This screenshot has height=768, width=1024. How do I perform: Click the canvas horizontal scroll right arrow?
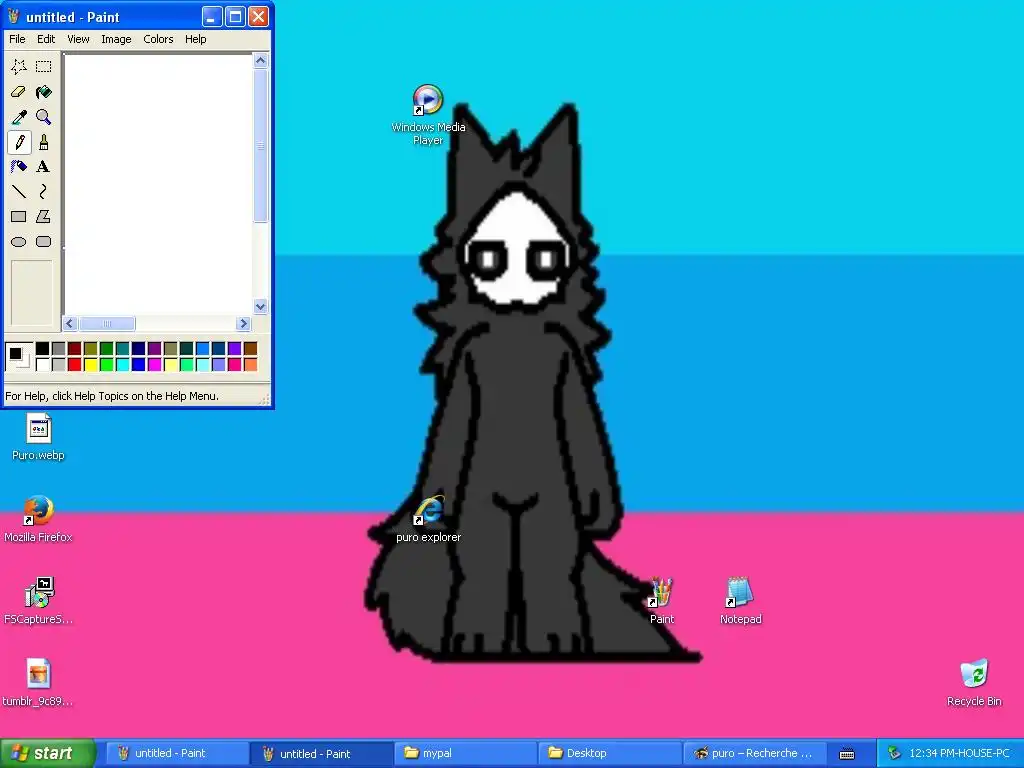click(x=244, y=323)
